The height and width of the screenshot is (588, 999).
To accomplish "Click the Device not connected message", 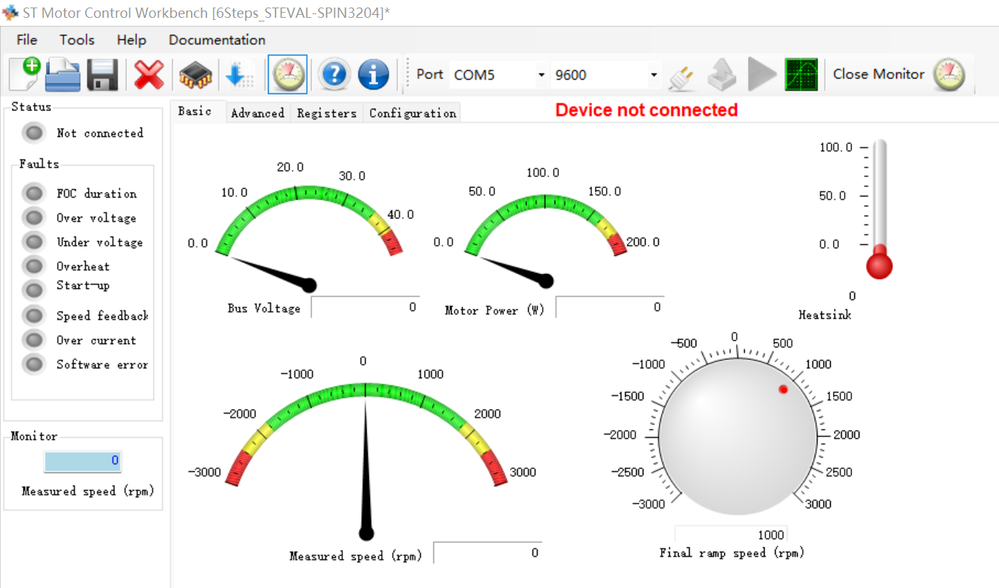I will pyautogui.click(x=646, y=110).
